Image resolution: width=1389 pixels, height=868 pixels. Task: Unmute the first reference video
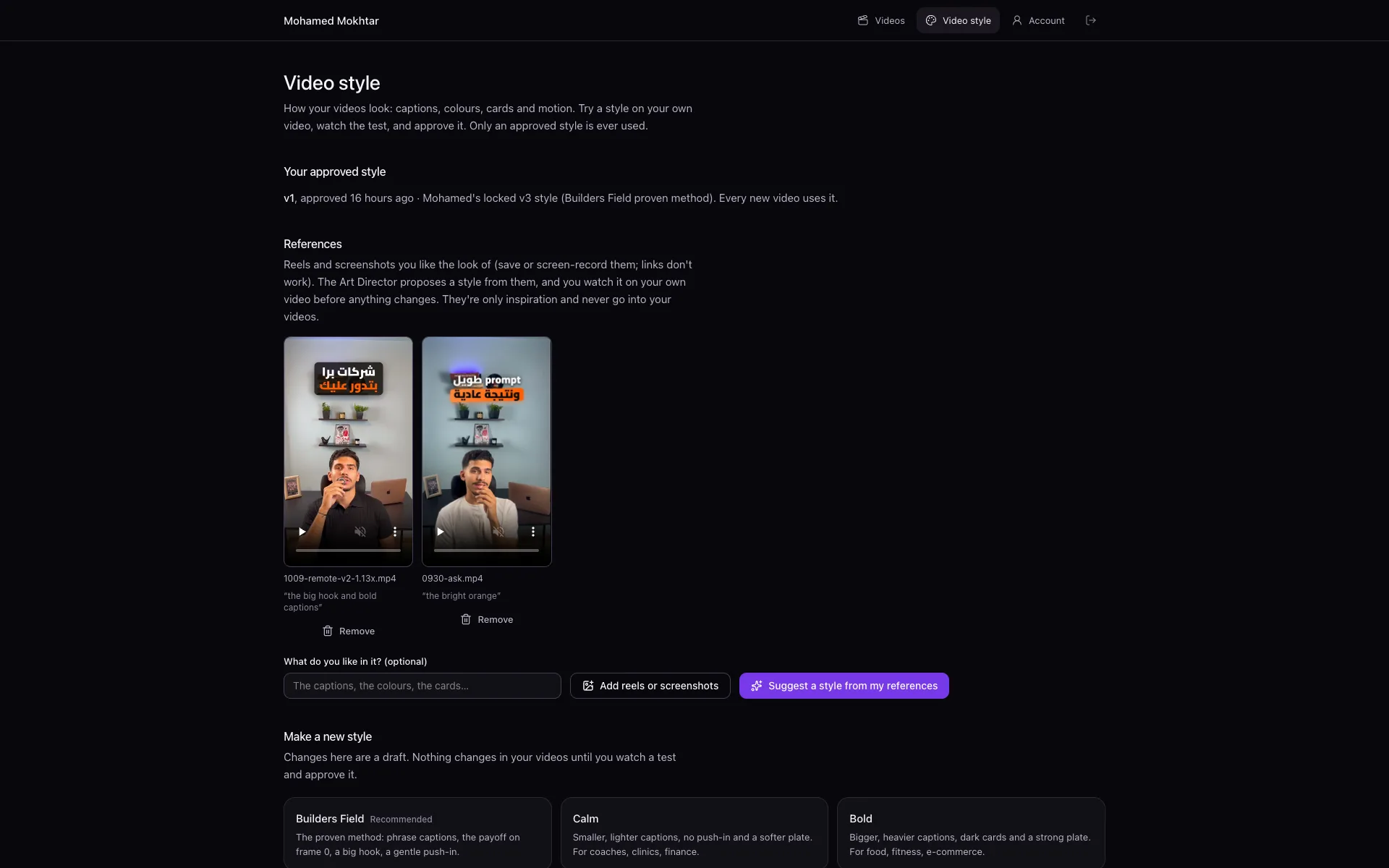[360, 532]
